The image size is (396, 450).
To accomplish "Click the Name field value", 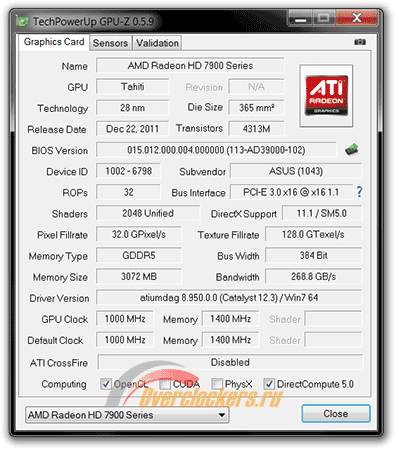I will click(190, 66).
